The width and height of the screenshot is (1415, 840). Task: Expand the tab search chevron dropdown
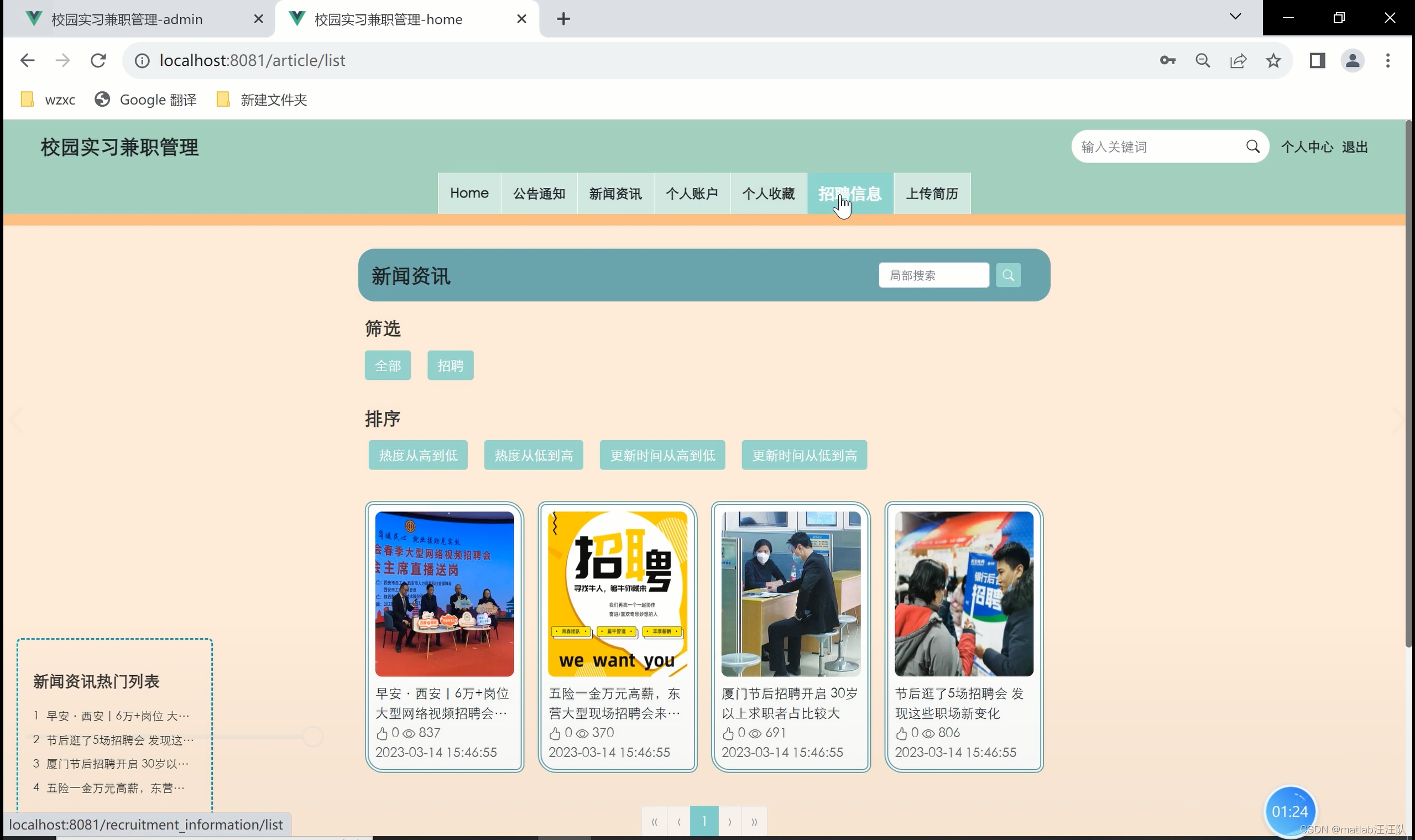[x=1235, y=17]
